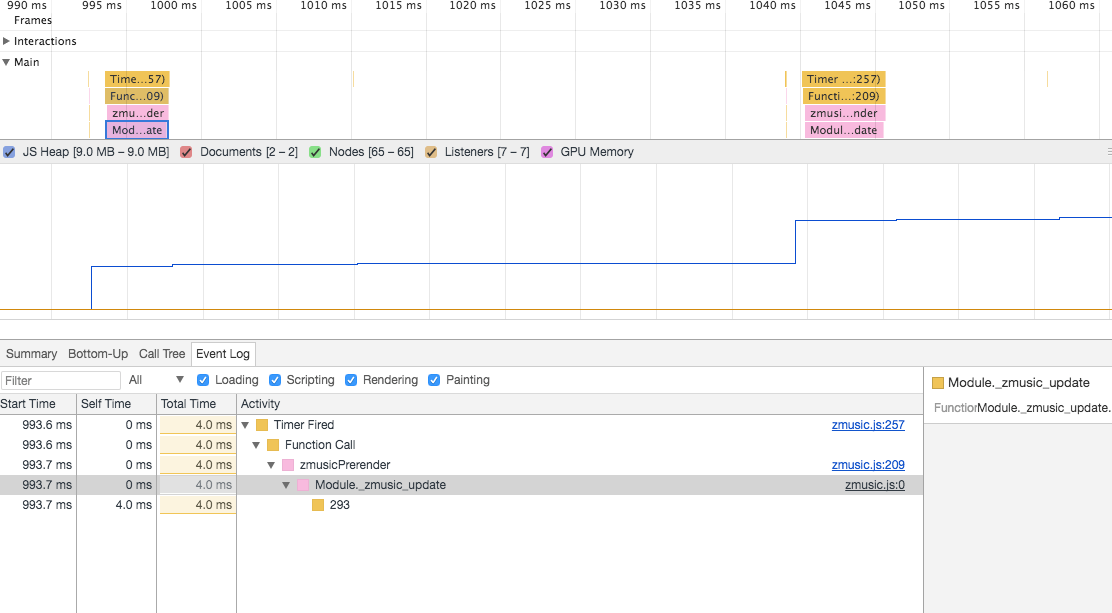Image resolution: width=1112 pixels, height=613 pixels.
Task: Click the Funci...209 yellow block
Action: [841, 95]
